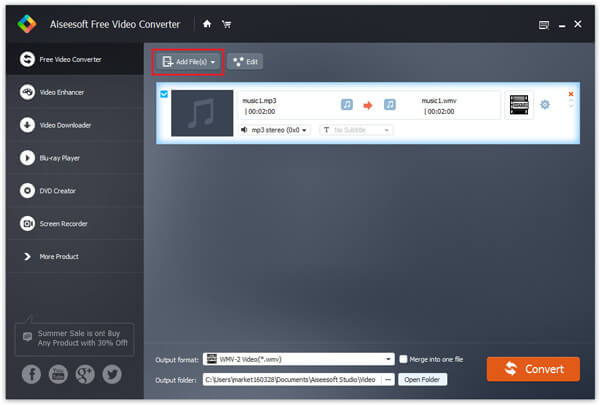
Task: Click the Open Folder button
Action: (423, 379)
